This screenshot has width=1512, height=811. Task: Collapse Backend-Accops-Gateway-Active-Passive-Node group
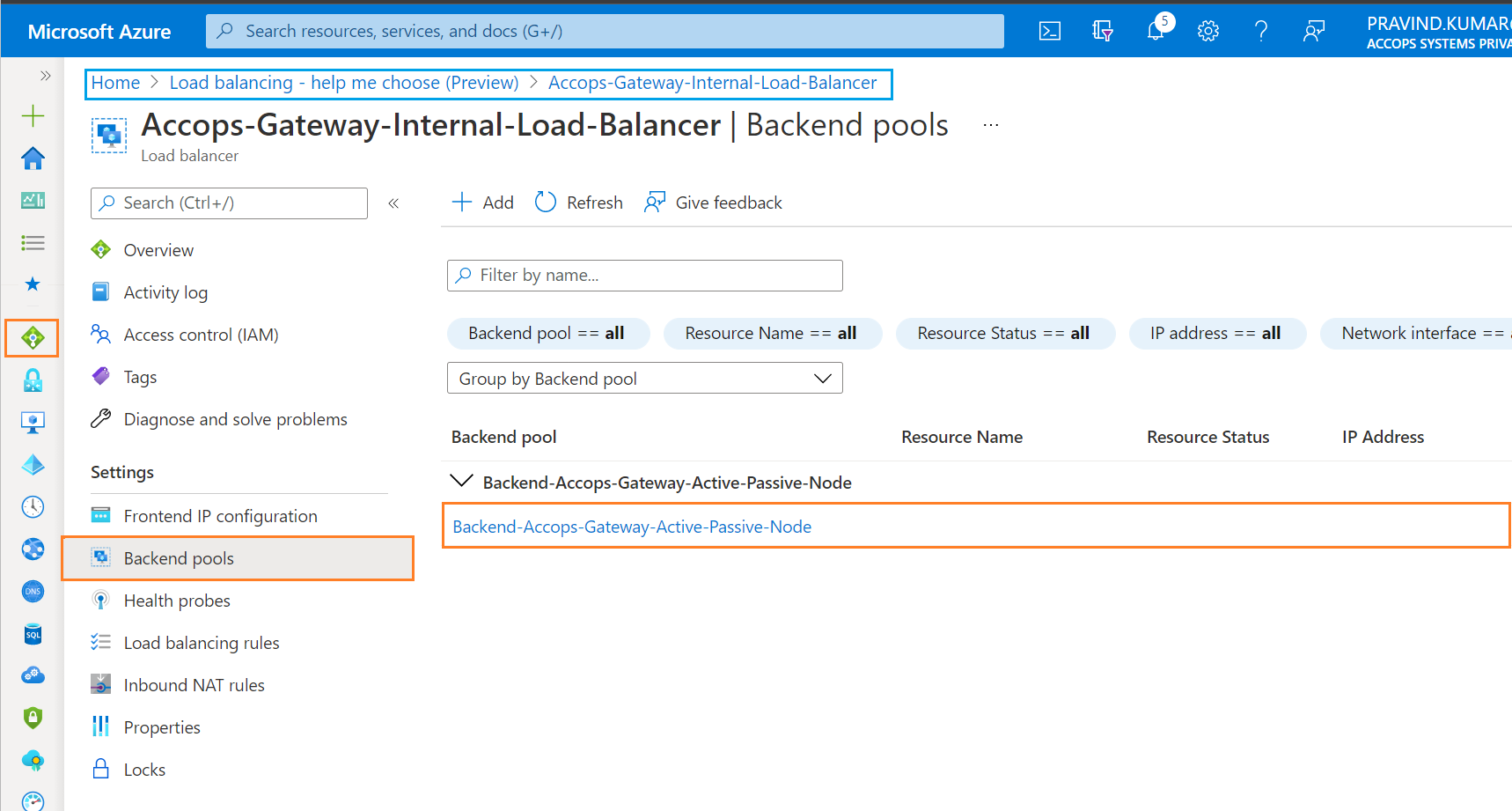coord(461,481)
